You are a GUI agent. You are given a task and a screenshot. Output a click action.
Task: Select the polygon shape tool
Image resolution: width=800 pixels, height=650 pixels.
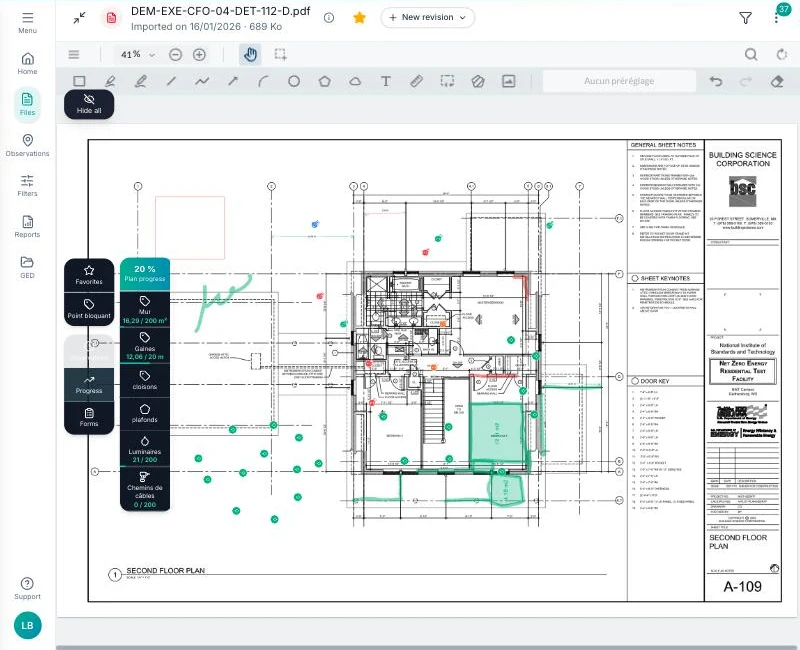[x=324, y=81]
